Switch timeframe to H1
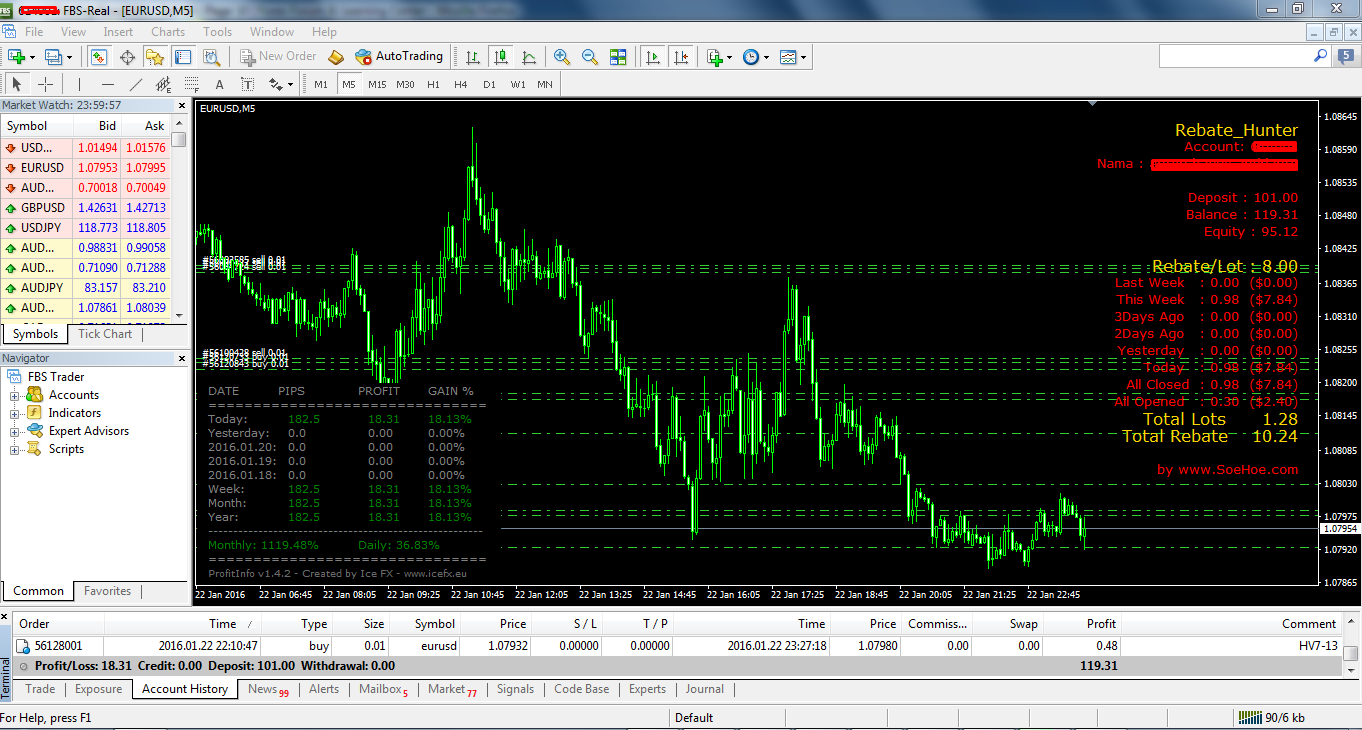The height and width of the screenshot is (730, 1362). point(433,84)
